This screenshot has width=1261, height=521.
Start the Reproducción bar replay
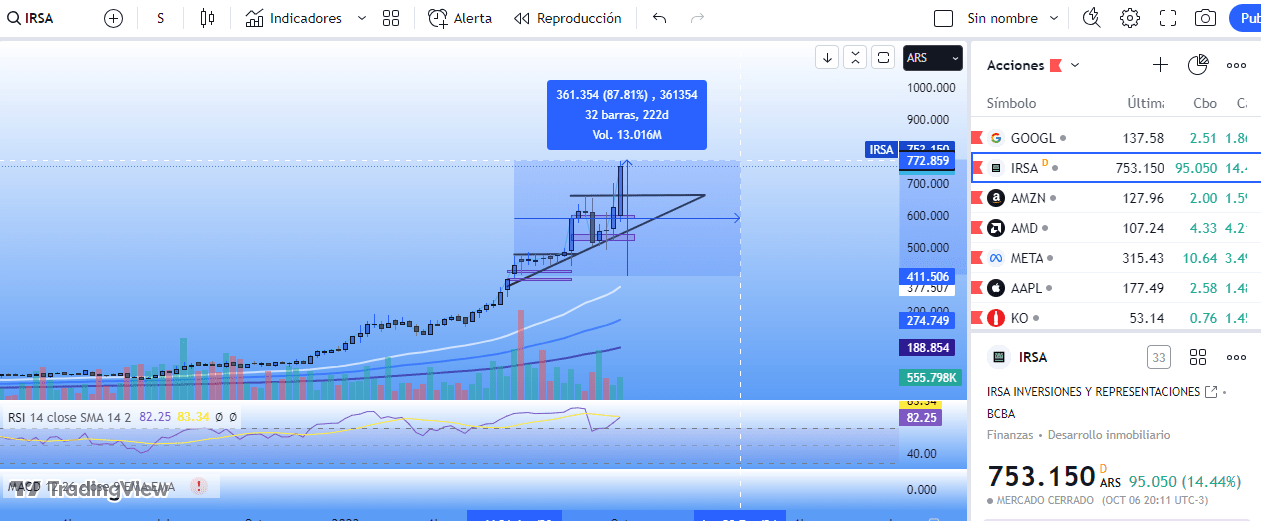(x=568, y=18)
